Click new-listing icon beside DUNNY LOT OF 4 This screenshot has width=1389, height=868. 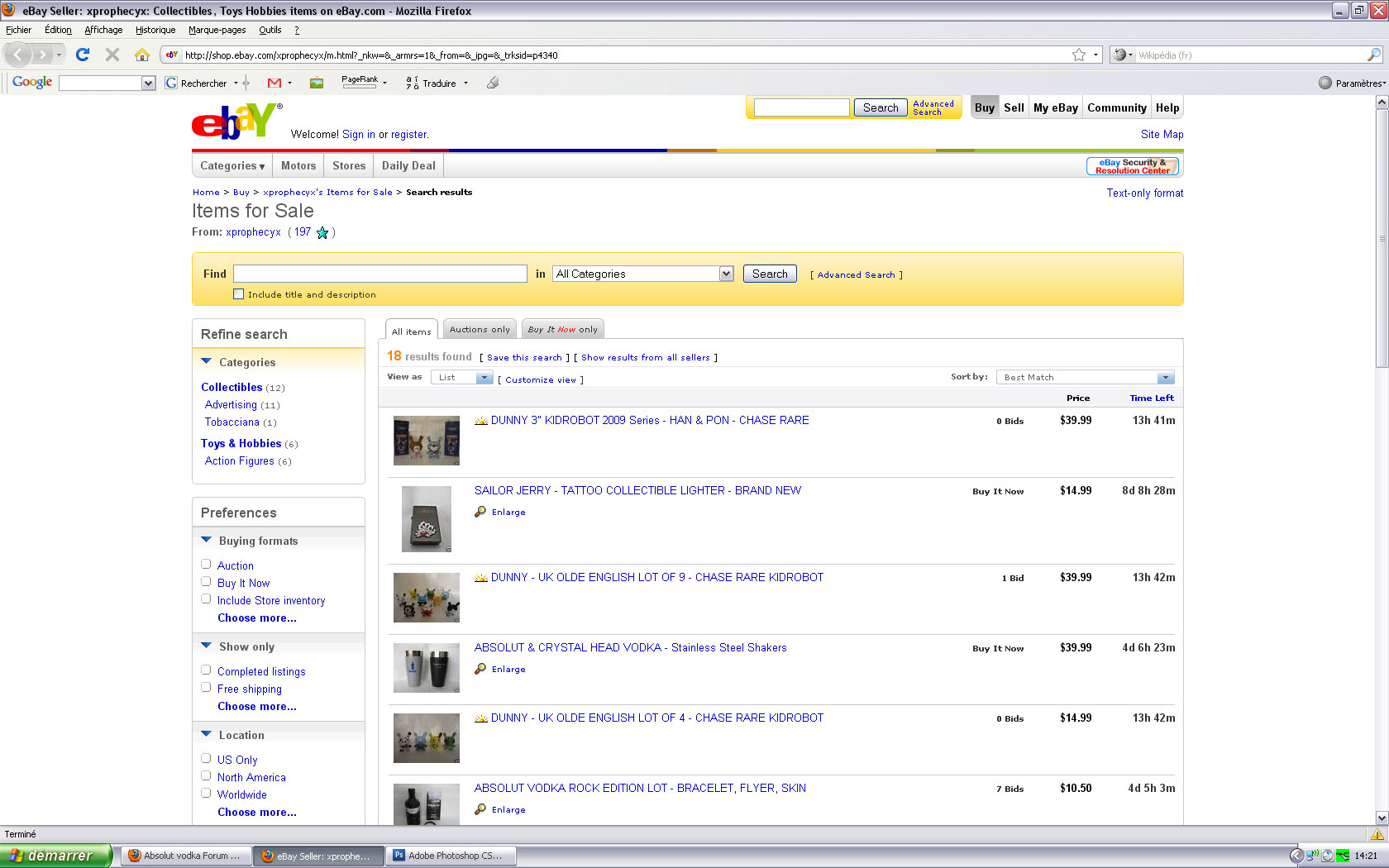pyautogui.click(x=481, y=718)
